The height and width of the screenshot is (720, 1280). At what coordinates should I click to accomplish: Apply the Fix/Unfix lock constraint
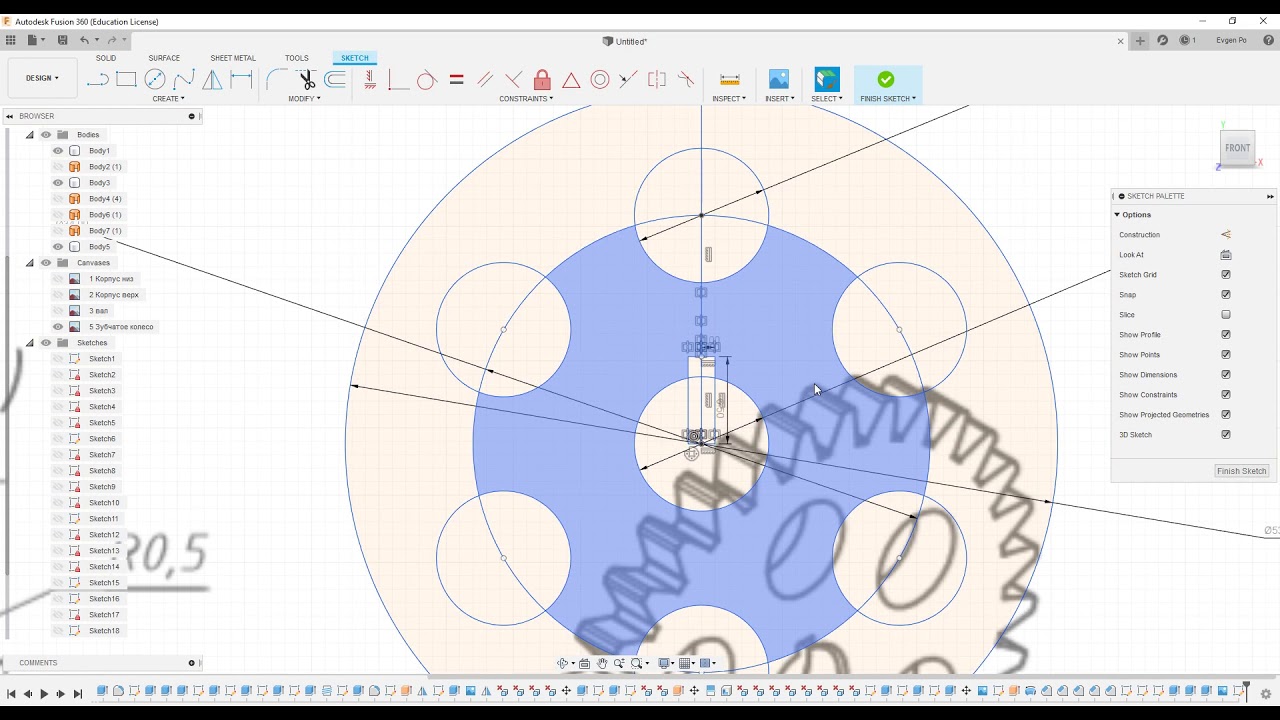pos(542,80)
